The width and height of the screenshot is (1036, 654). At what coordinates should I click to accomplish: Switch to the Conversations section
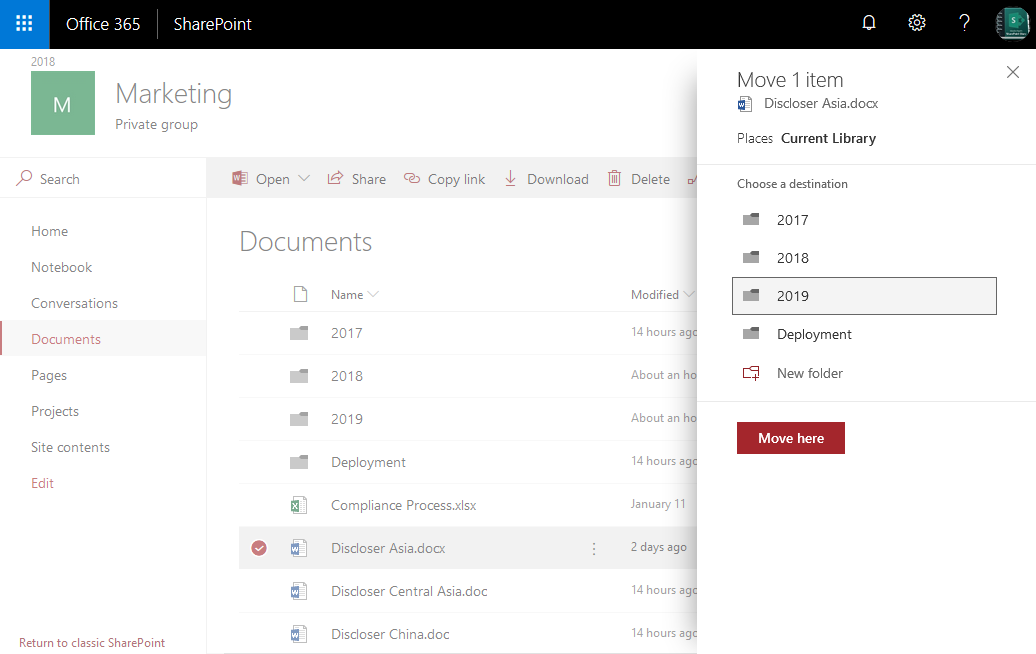pos(74,302)
